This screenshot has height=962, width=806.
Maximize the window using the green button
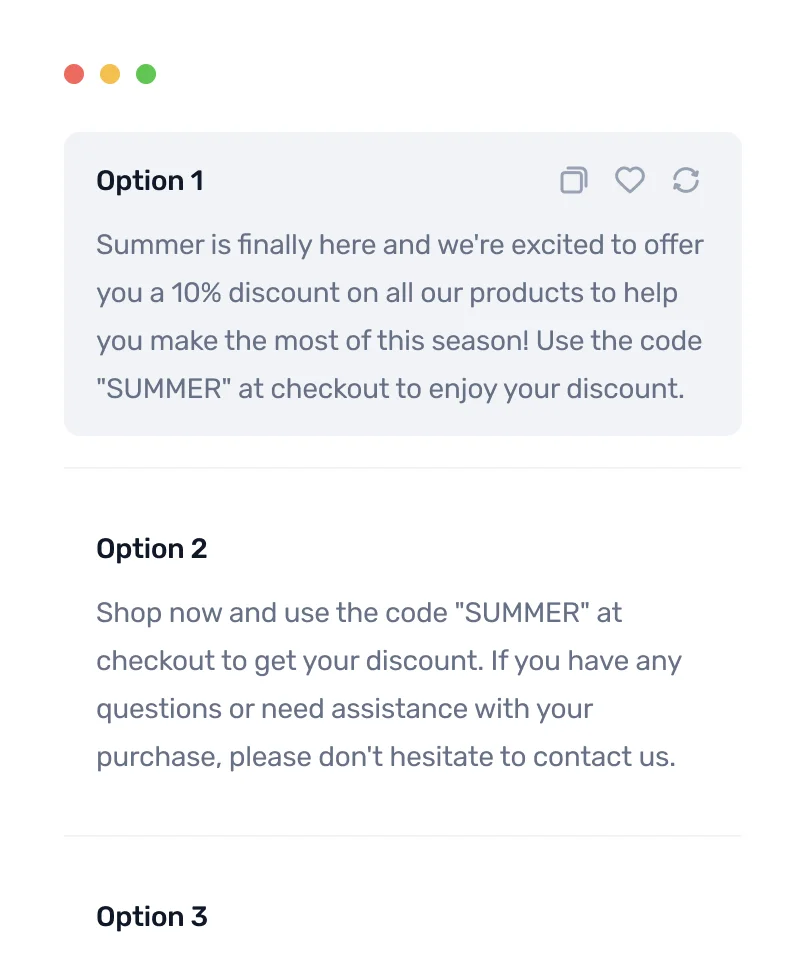click(x=146, y=74)
